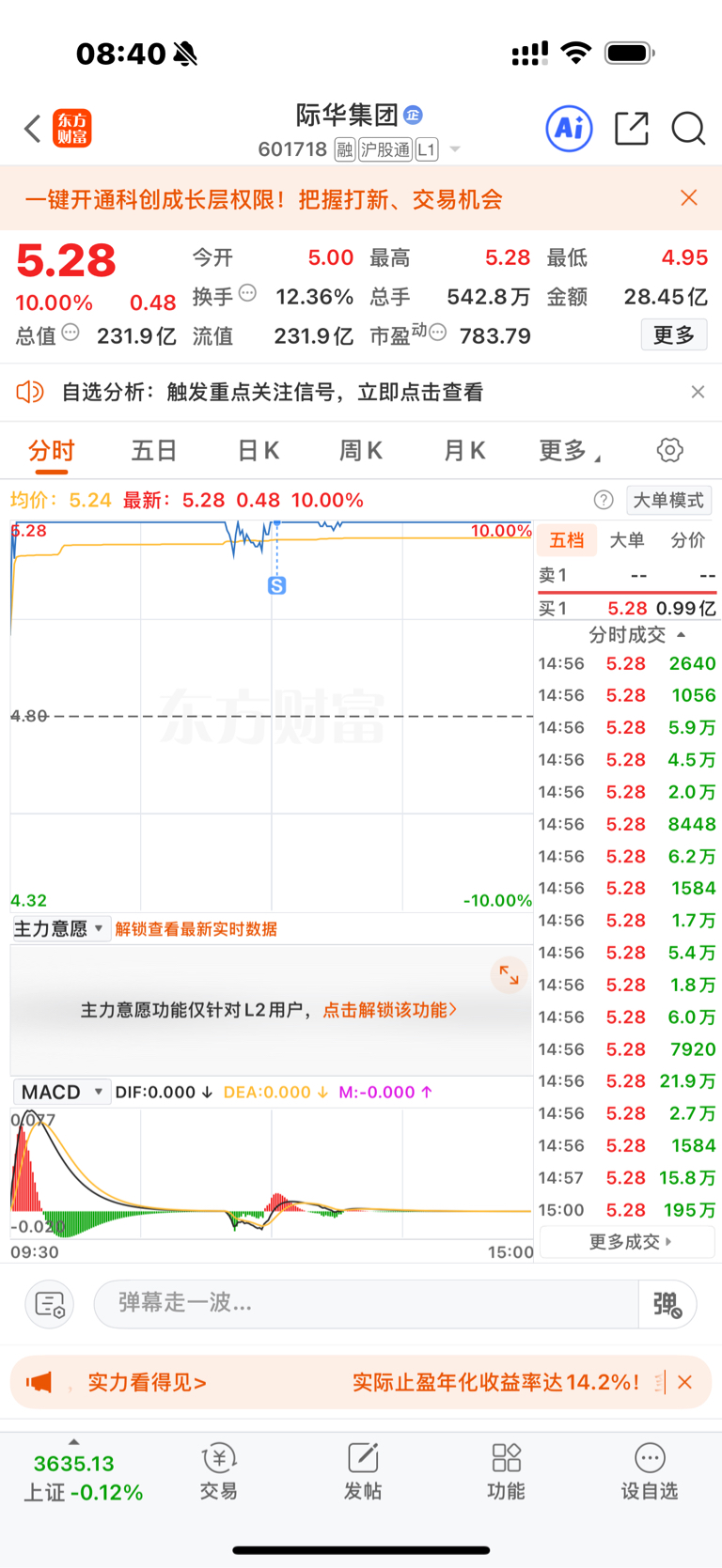Open the 主力意愿 indicator dropdown
Image resolution: width=722 pixels, height=1568 pixels.
coord(61,929)
